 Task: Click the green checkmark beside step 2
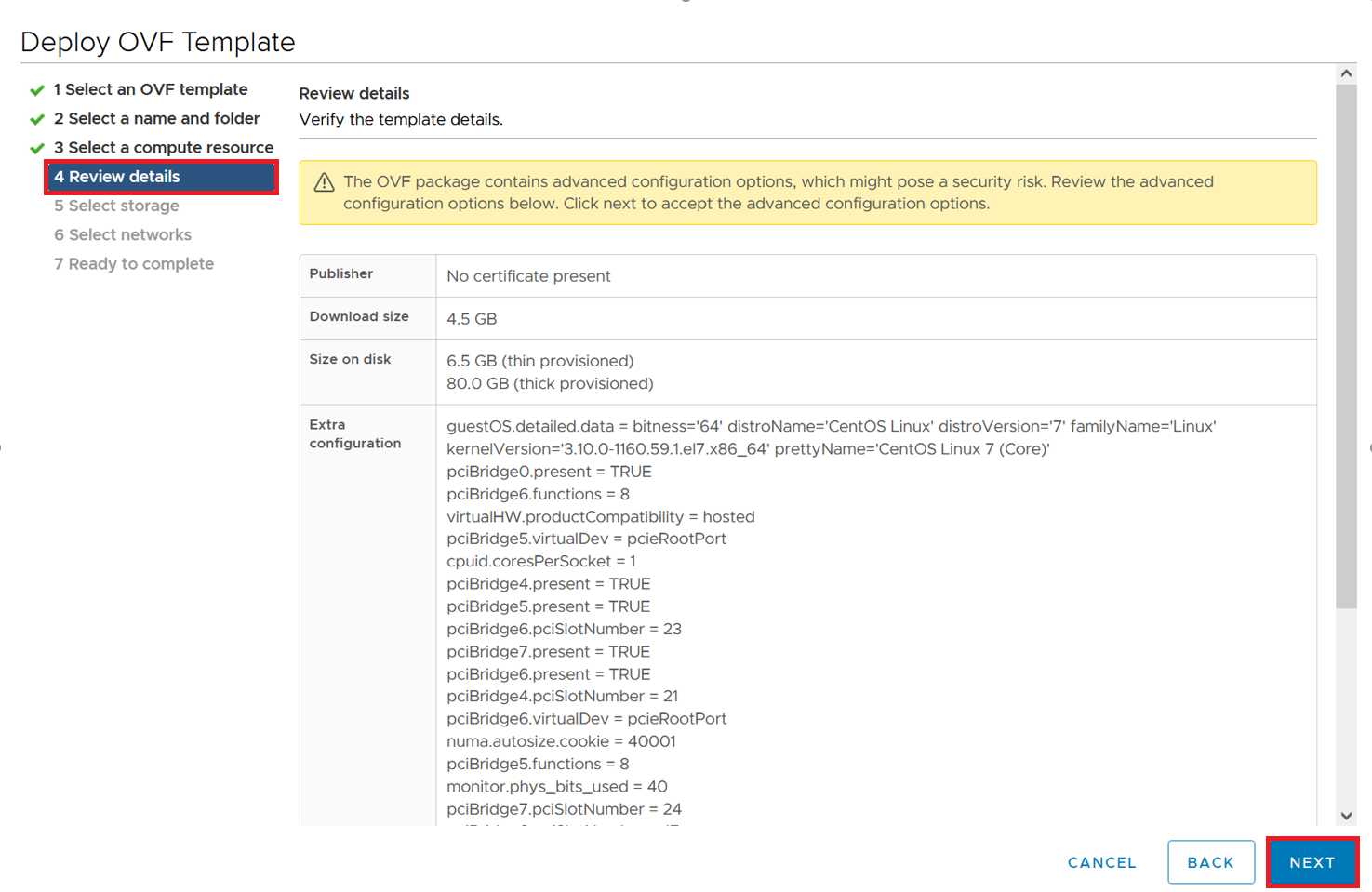tap(37, 119)
